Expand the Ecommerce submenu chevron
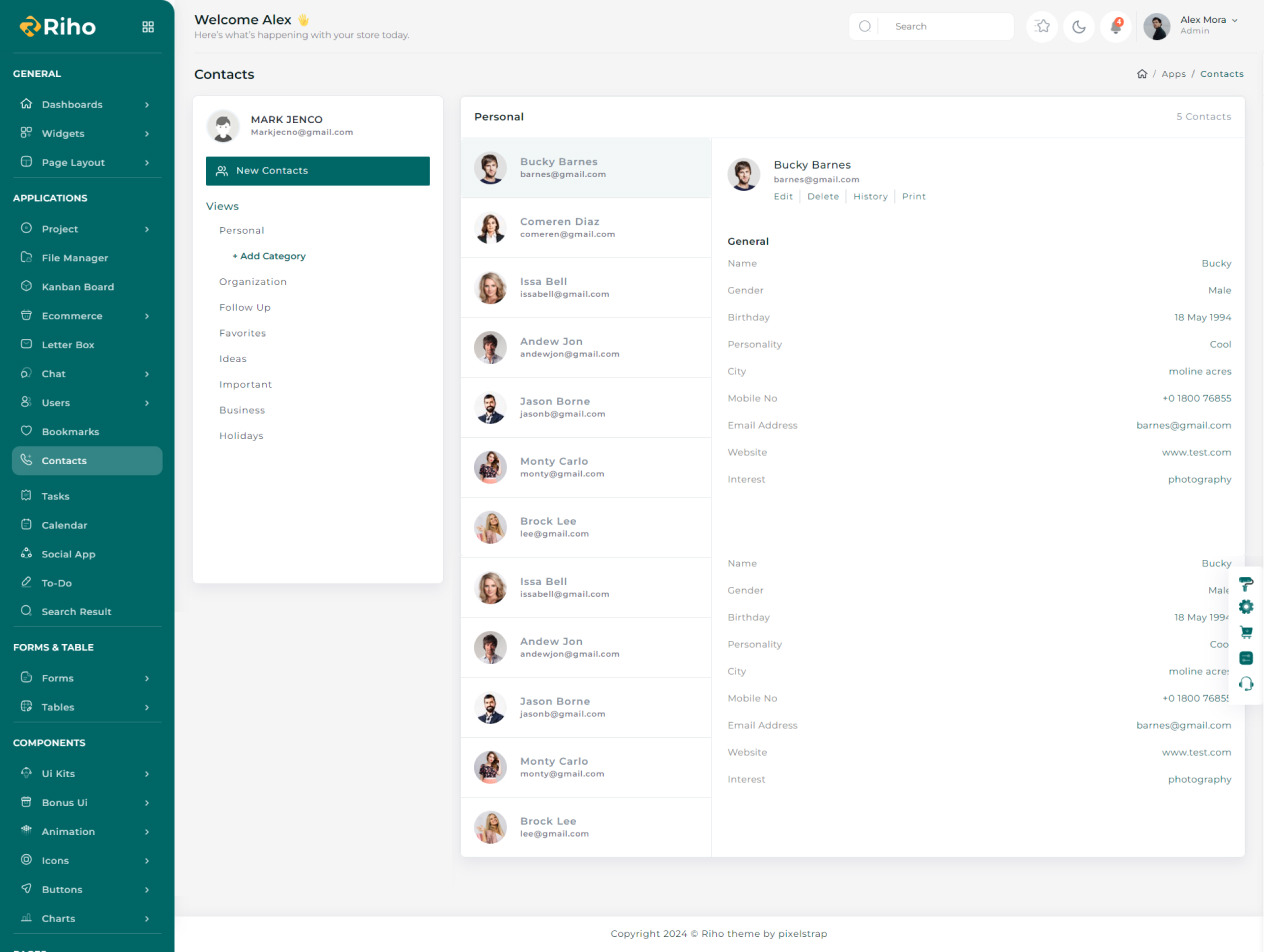The width and height of the screenshot is (1264, 952). point(147,316)
